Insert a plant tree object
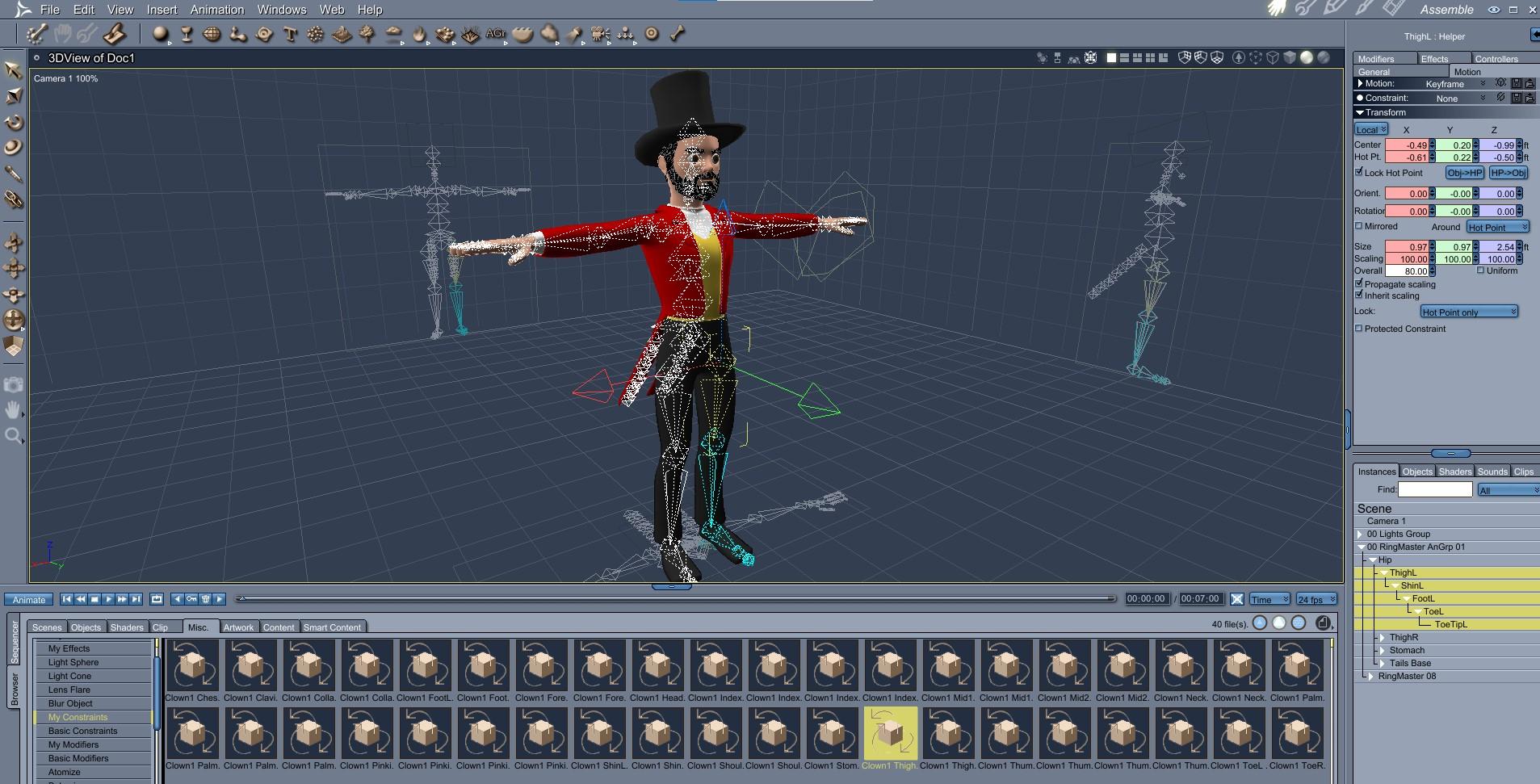 (x=367, y=34)
